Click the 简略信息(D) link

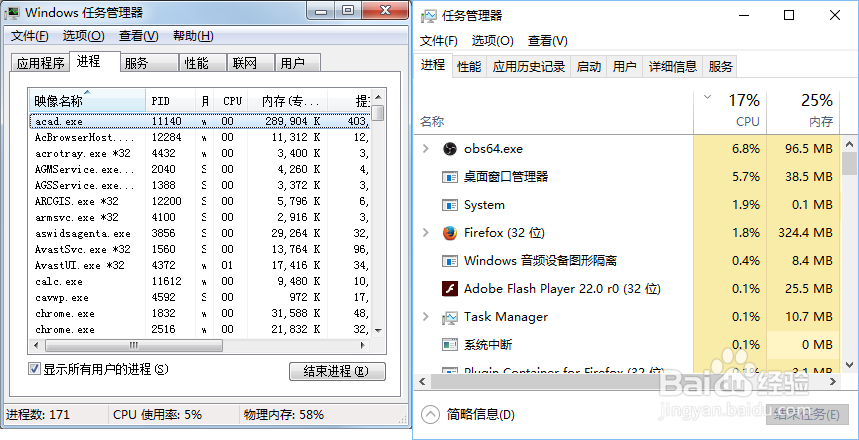pyautogui.click(x=480, y=414)
